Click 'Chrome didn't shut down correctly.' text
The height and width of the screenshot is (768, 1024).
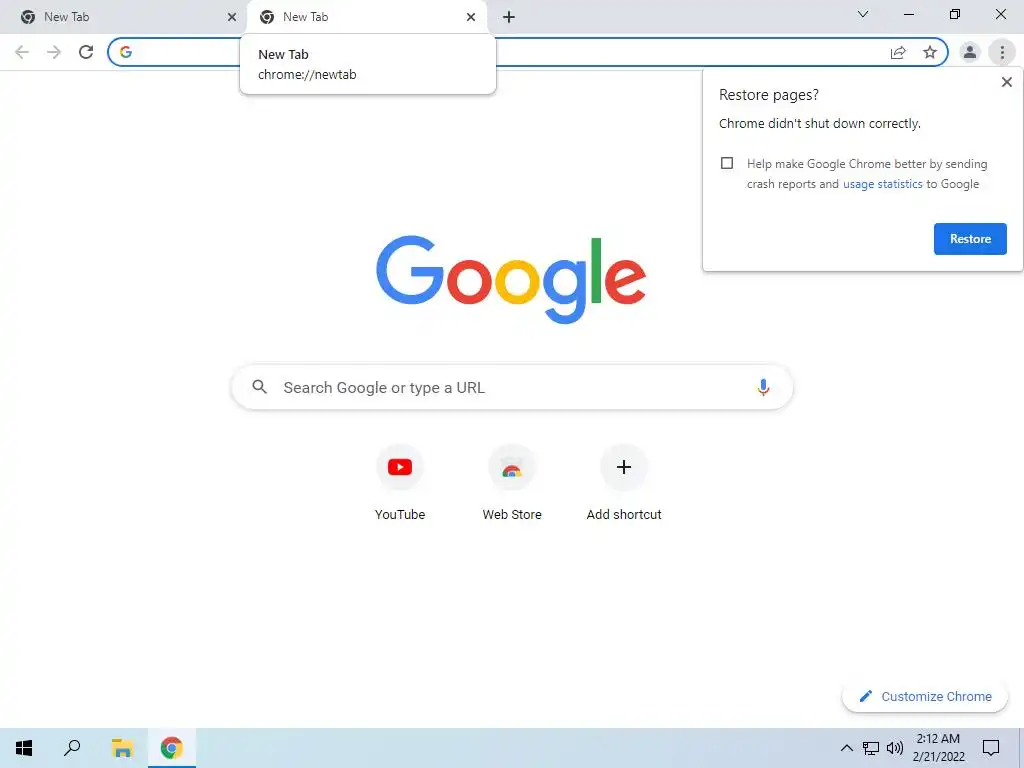click(x=820, y=123)
